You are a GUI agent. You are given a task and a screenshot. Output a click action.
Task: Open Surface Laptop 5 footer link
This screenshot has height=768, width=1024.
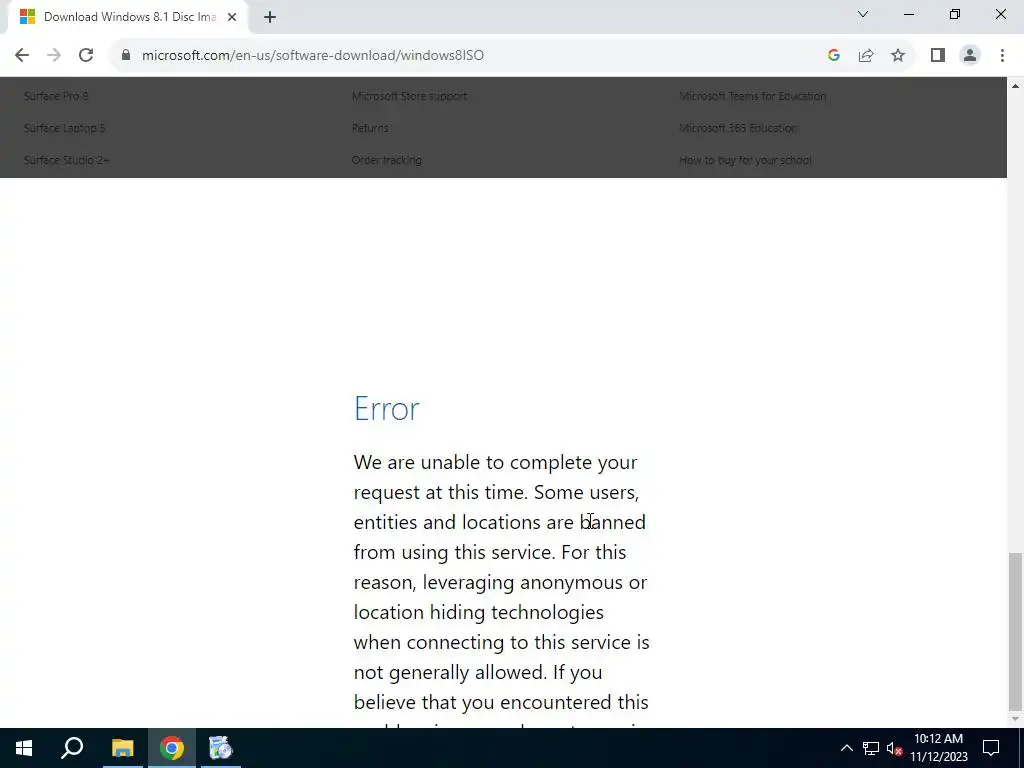[x=64, y=128]
